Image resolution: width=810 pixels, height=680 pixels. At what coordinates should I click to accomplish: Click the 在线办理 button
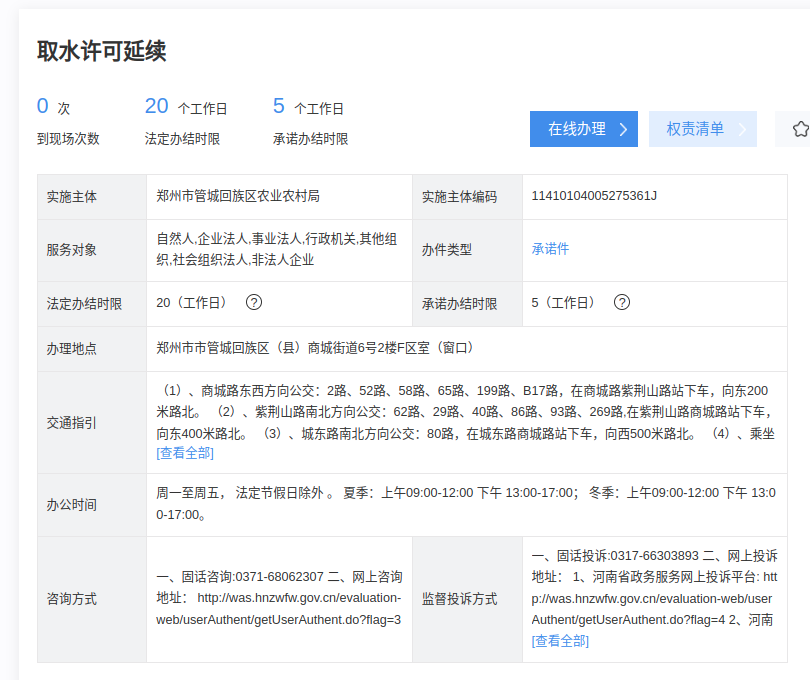pos(584,129)
